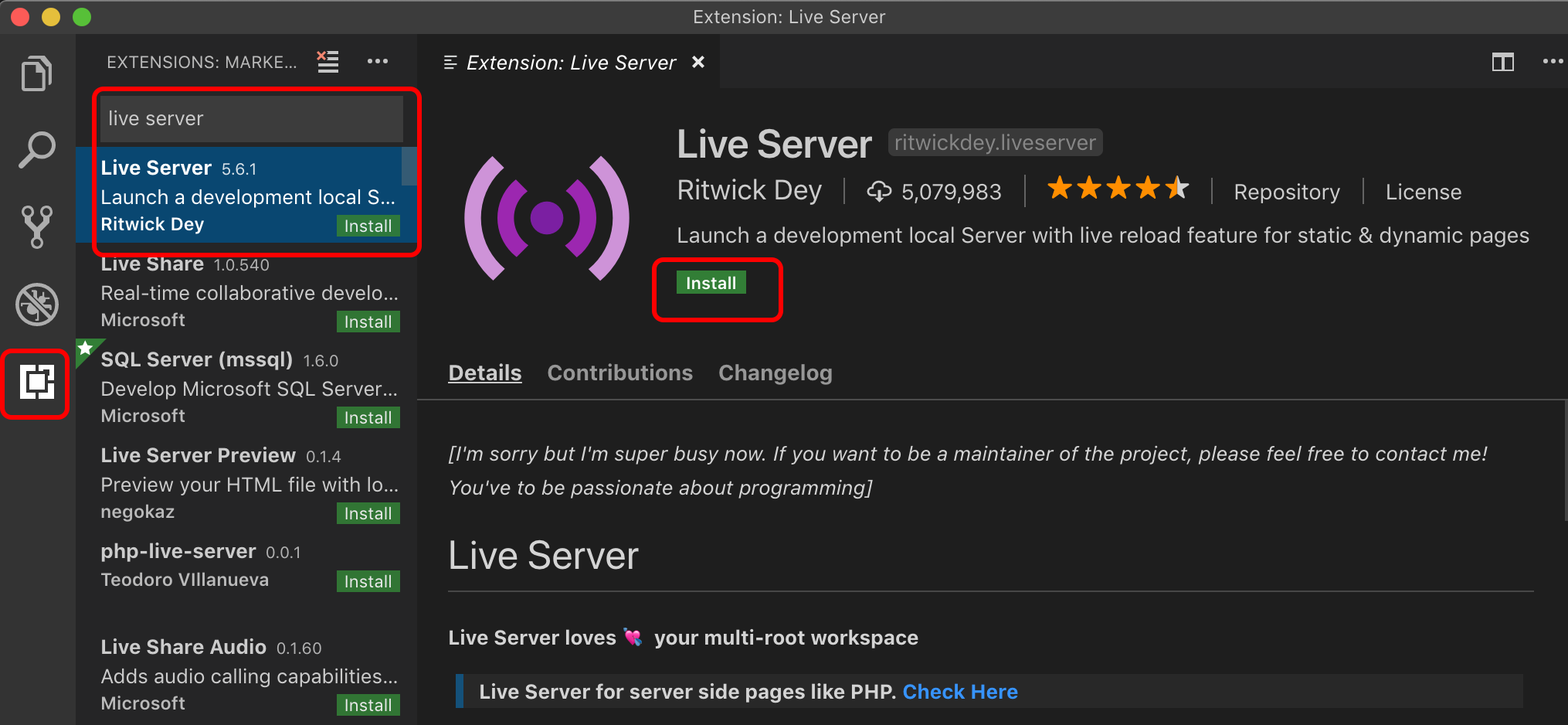Click the EXTENSIONS: MARKE... panel title

pyautogui.click(x=202, y=62)
